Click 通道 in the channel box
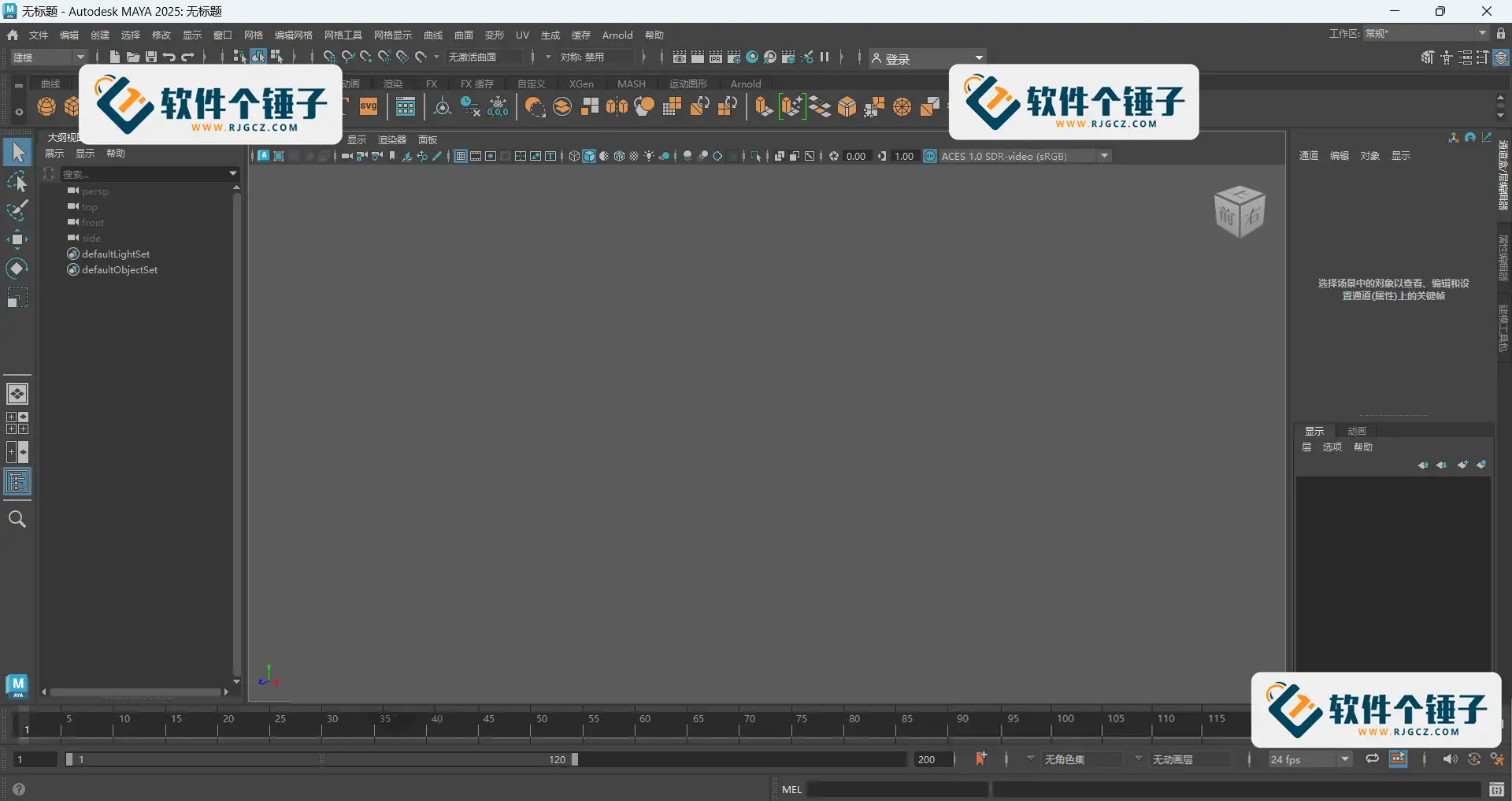Screen dimensions: 1512x801 [x=1308, y=155]
